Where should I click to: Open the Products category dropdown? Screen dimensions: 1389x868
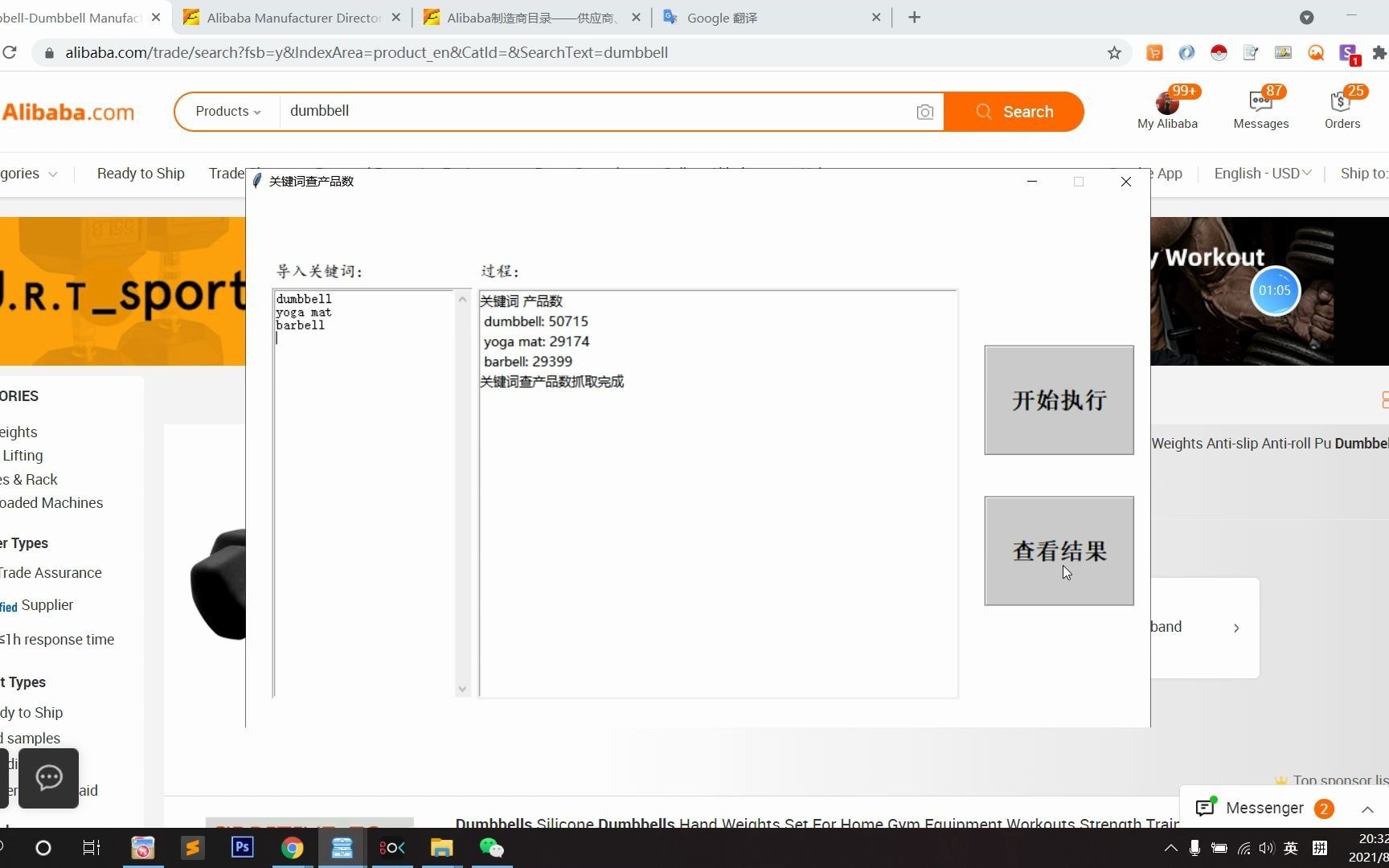click(227, 112)
